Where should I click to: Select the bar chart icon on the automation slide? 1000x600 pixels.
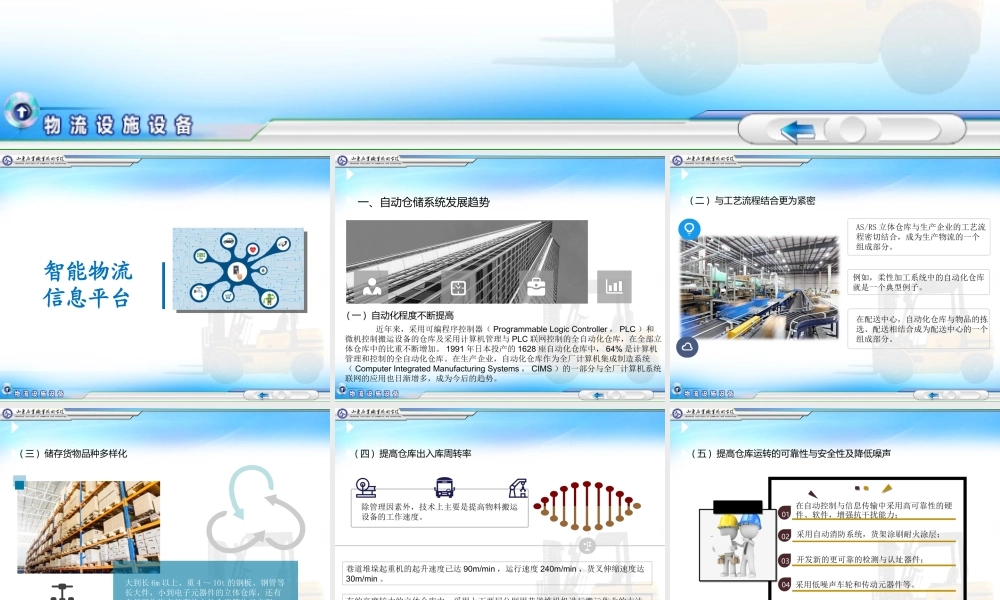coord(615,285)
